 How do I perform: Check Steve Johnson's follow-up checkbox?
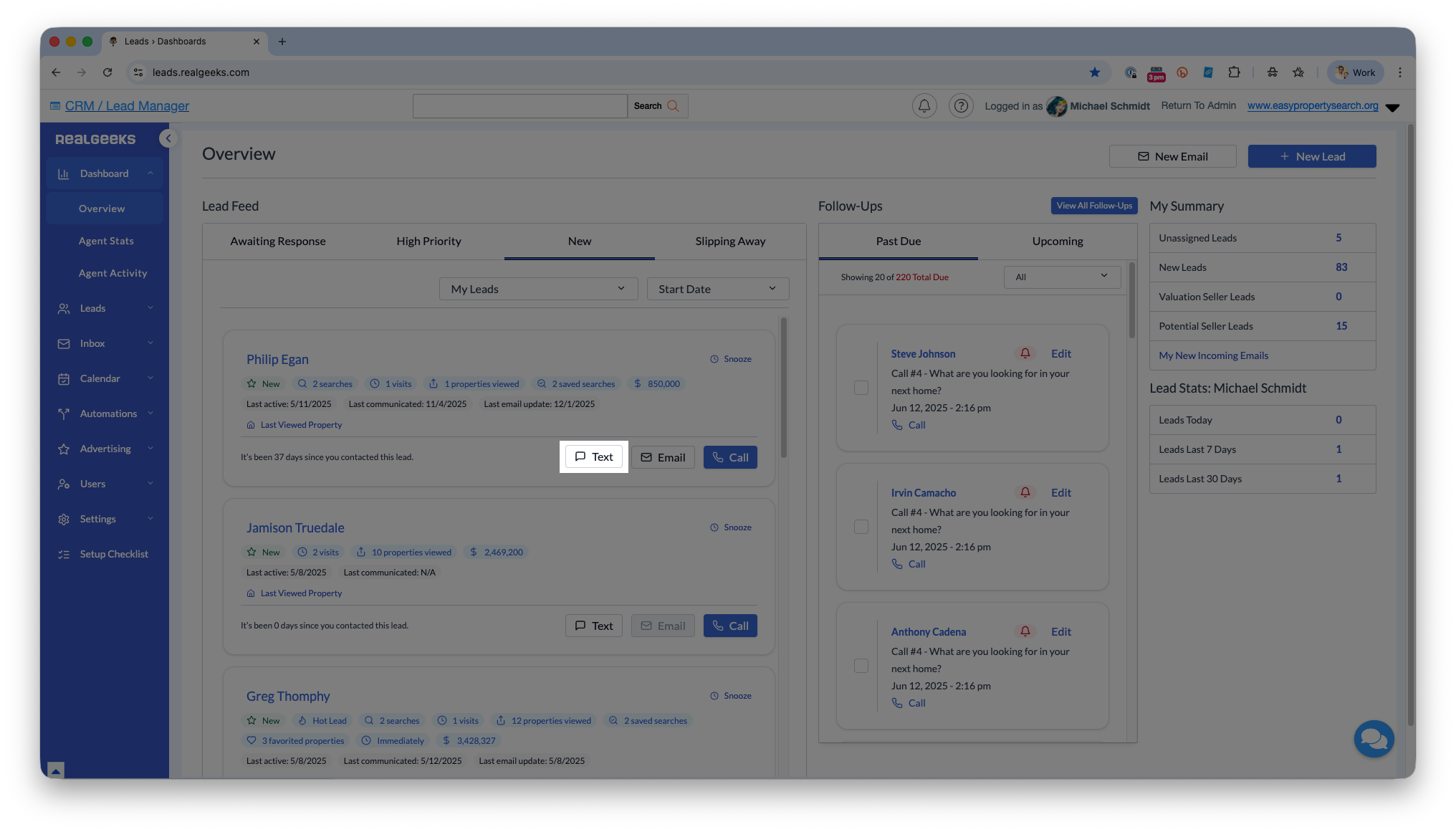(x=861, y=388)
